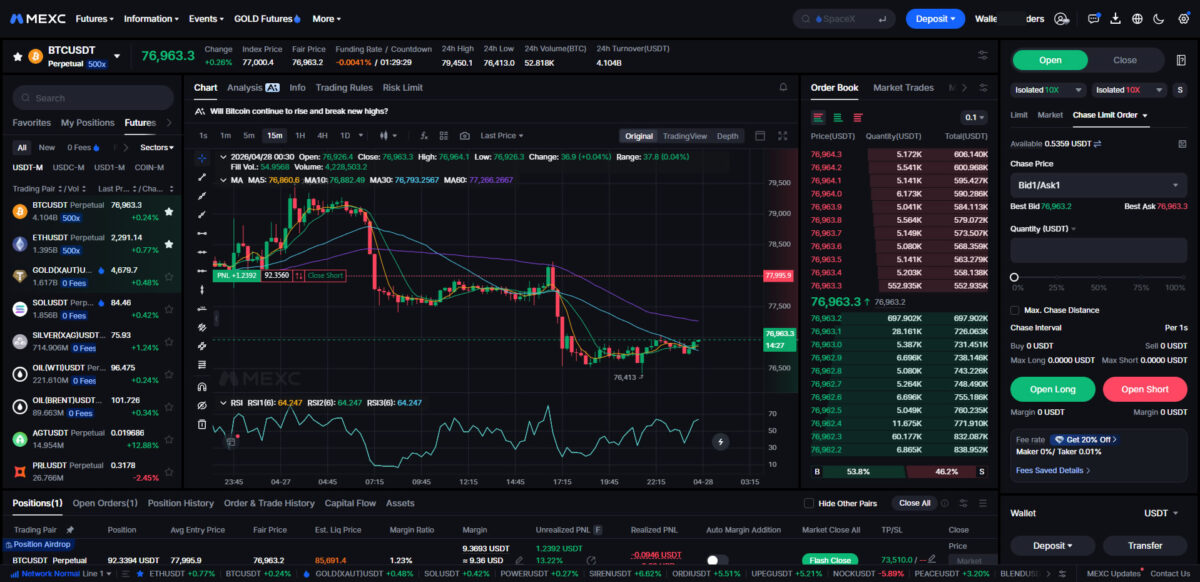
Task: Take a chart snapshot with camera icon
Action: 464,136
